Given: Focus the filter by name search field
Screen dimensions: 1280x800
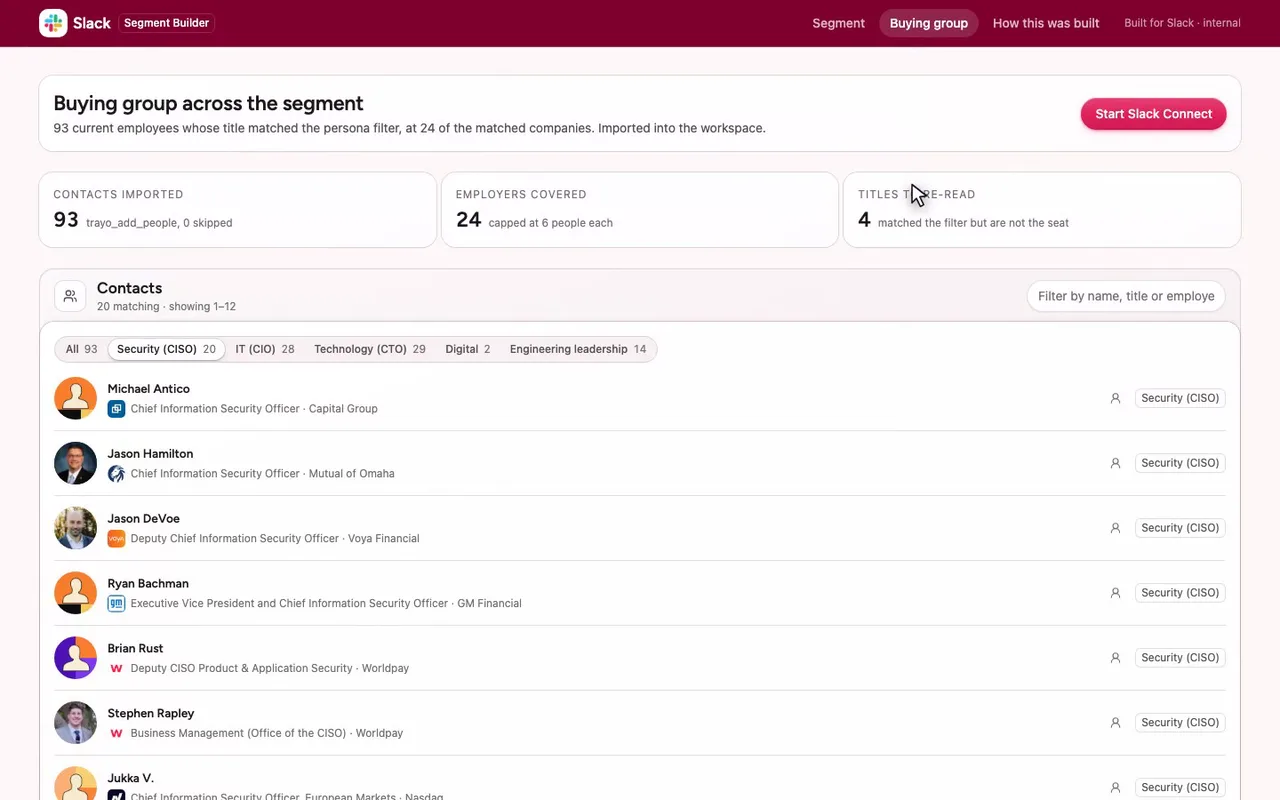Looking at the screenshot, I should click(x=1126, y=296).
